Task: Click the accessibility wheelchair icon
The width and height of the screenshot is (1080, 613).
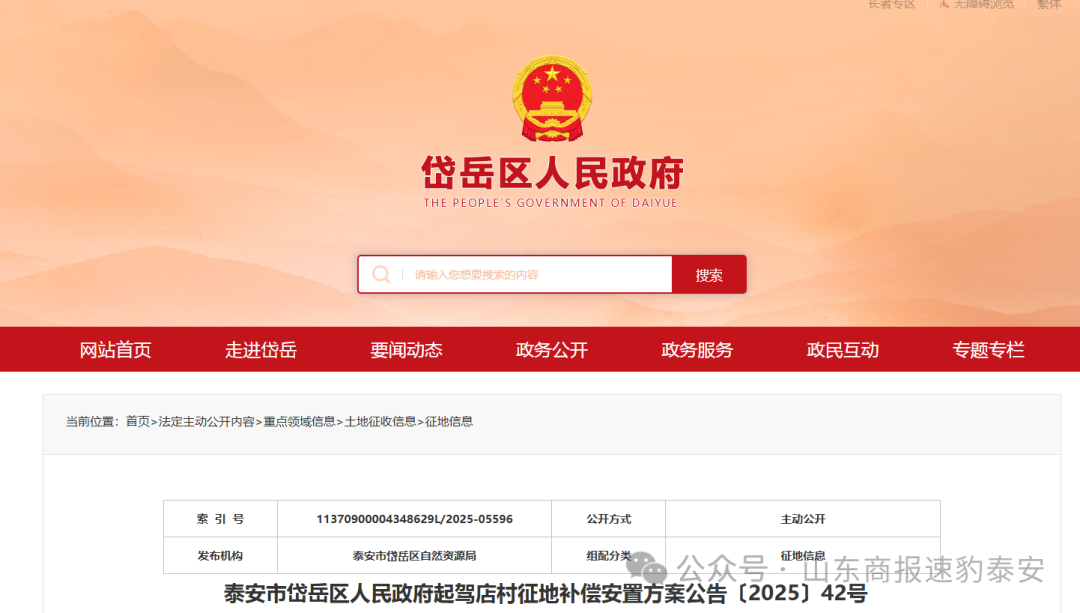Action: 943,4
